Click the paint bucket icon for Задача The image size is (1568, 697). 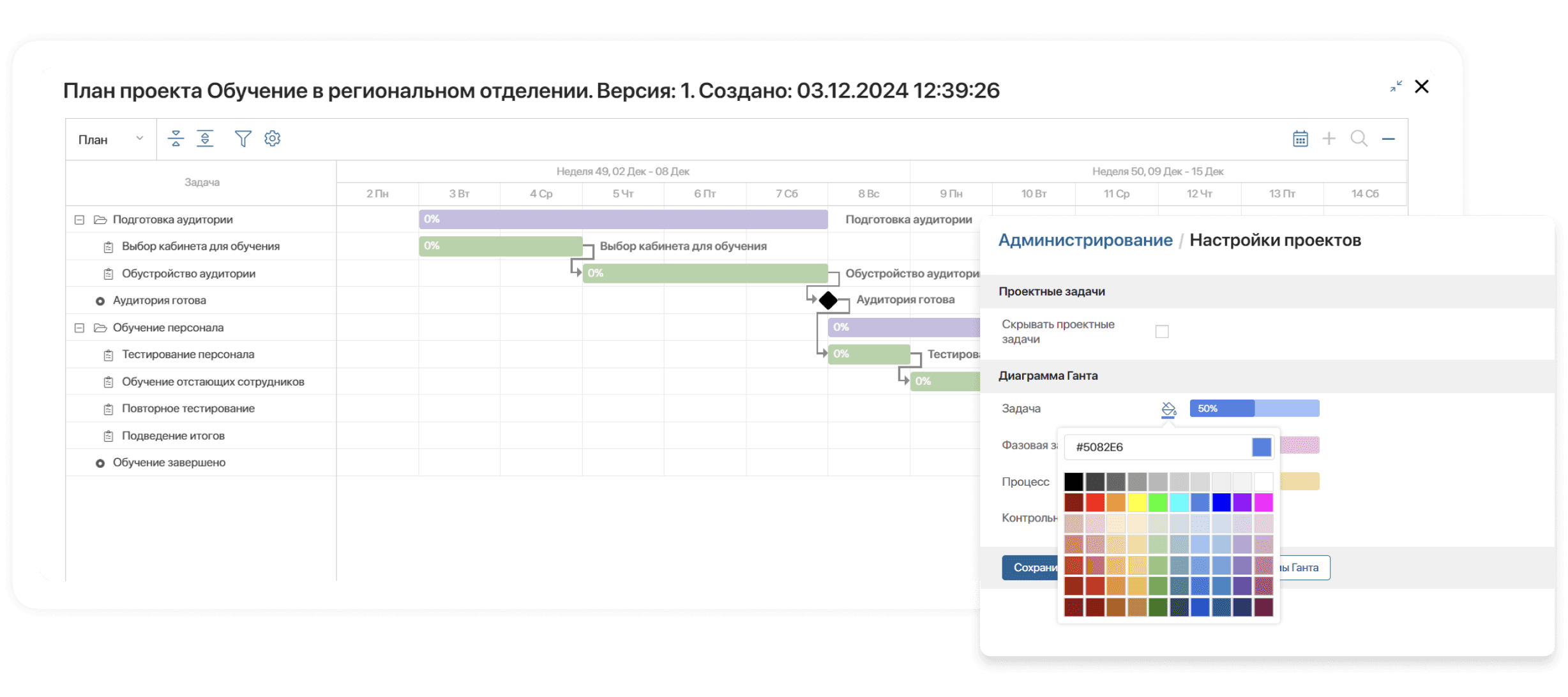click(1168, 409)
